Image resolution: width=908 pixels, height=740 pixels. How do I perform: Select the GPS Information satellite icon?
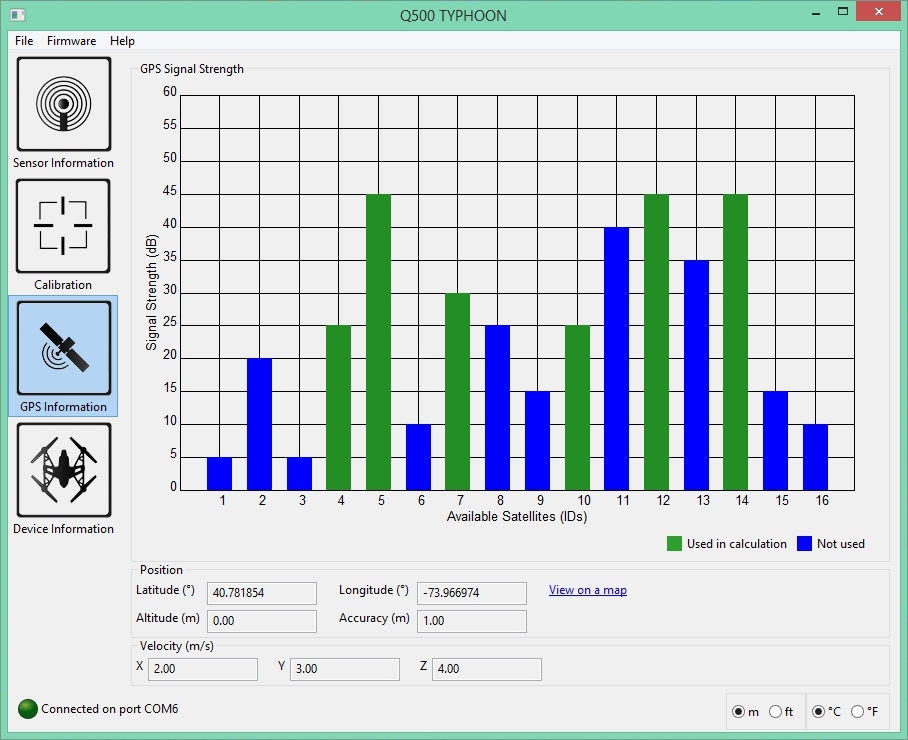(x=64, y=348)
